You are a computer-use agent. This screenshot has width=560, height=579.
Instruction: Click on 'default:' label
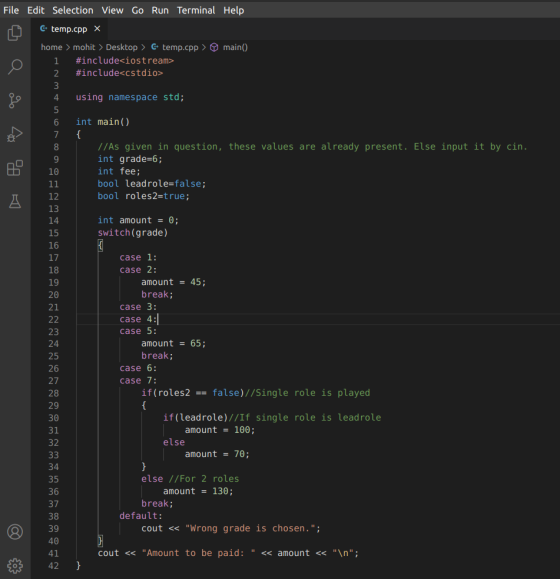click(x=141, y=516)
